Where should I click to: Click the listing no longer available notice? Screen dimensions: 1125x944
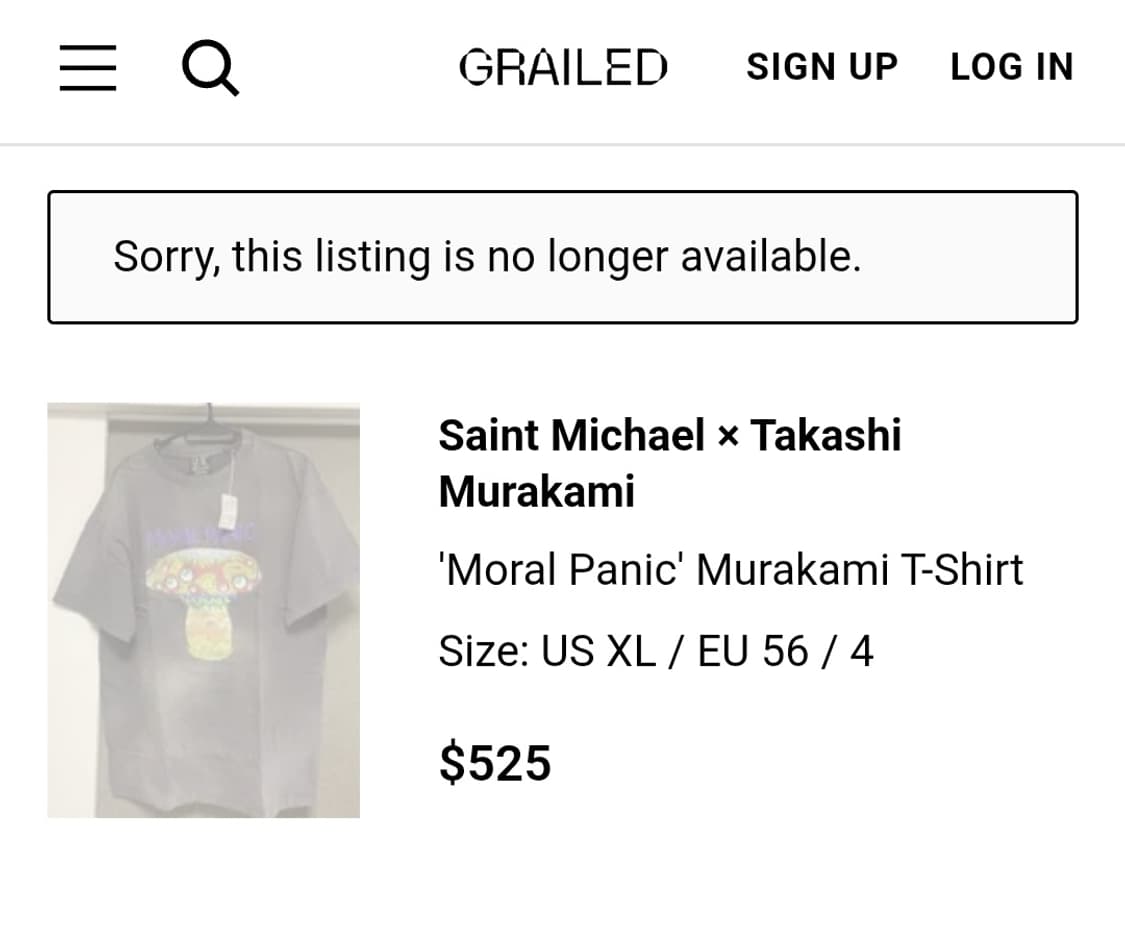[x=562, y=257]
